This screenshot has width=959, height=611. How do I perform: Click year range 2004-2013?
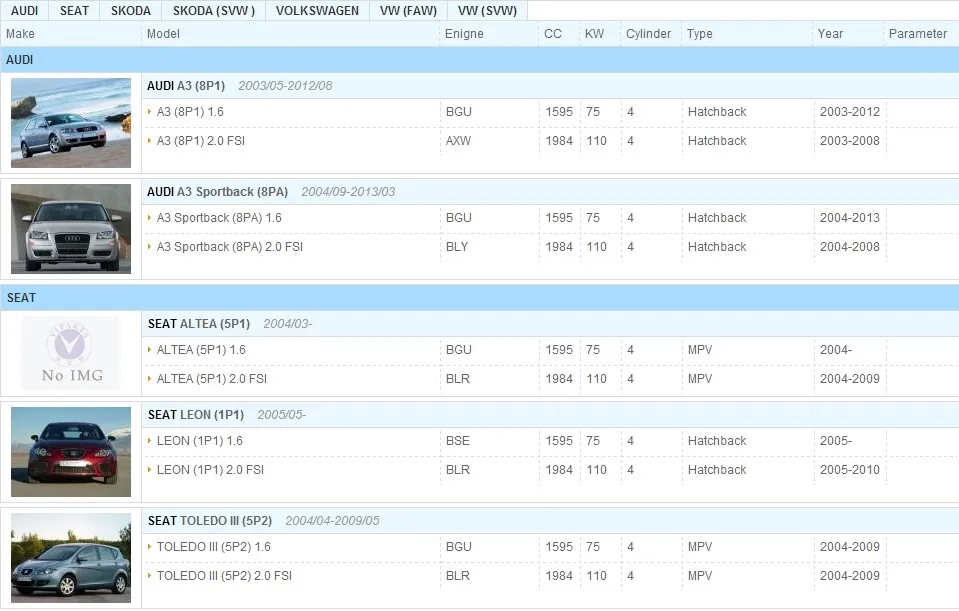point(850,218)
